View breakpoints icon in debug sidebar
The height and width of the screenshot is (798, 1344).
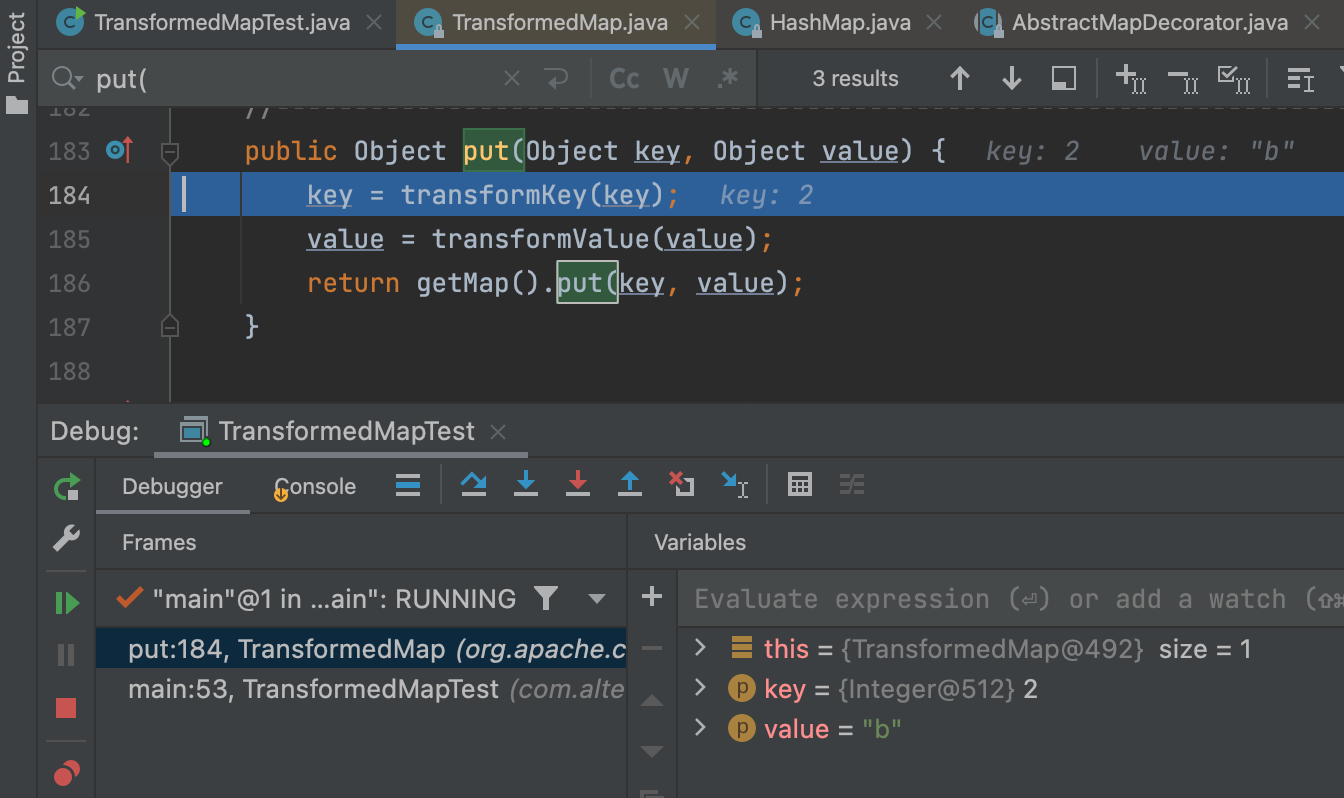[x=66, y=772]
